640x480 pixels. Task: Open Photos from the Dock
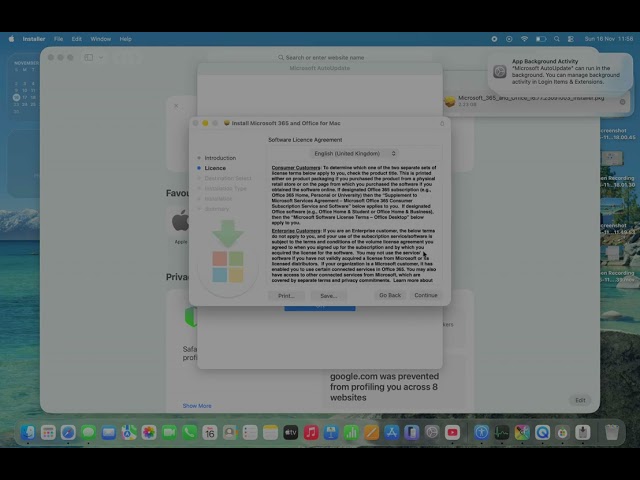point(149,433)
